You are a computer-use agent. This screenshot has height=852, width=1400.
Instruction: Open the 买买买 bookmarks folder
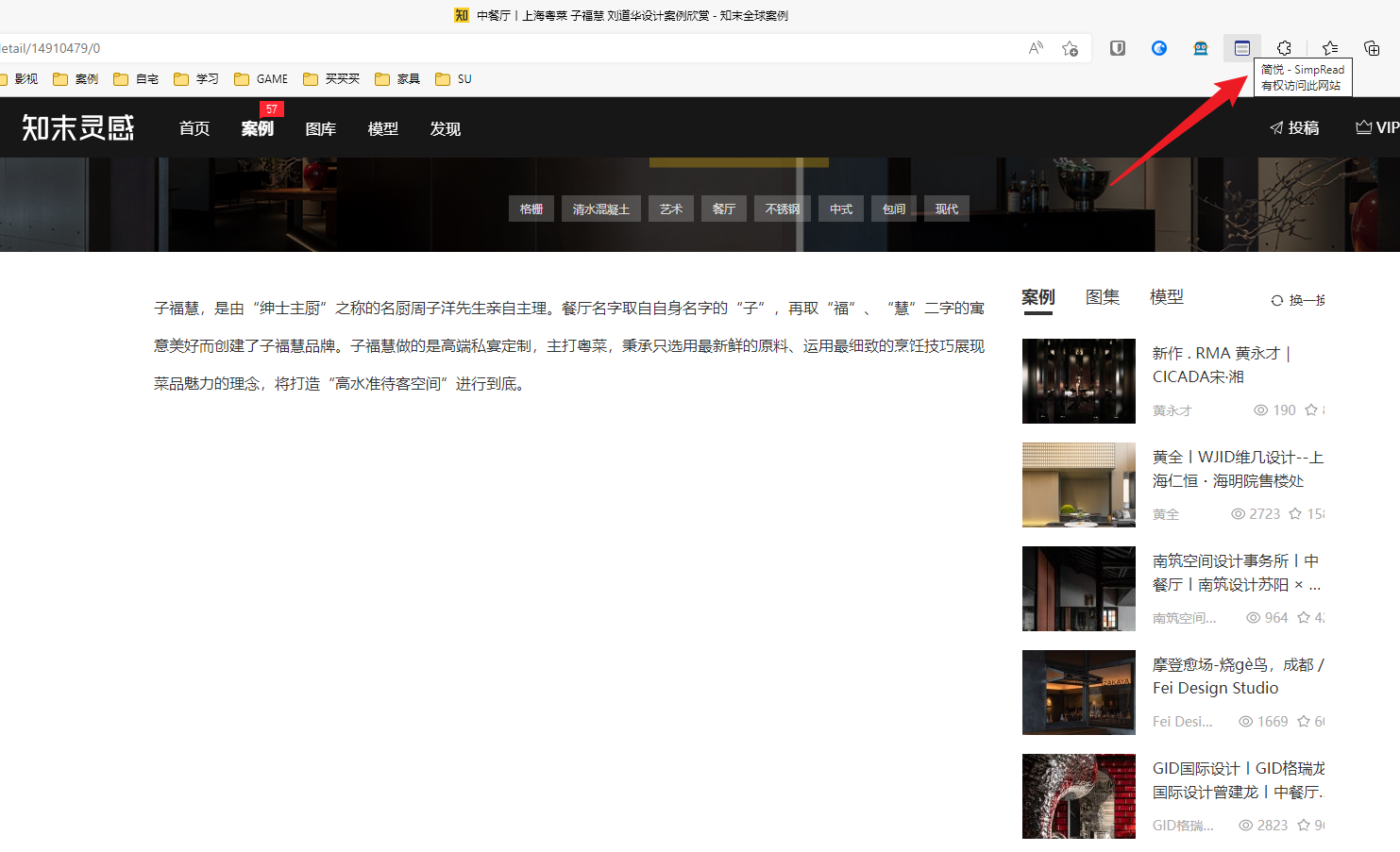pyautogui.click(x=331, y=79)
